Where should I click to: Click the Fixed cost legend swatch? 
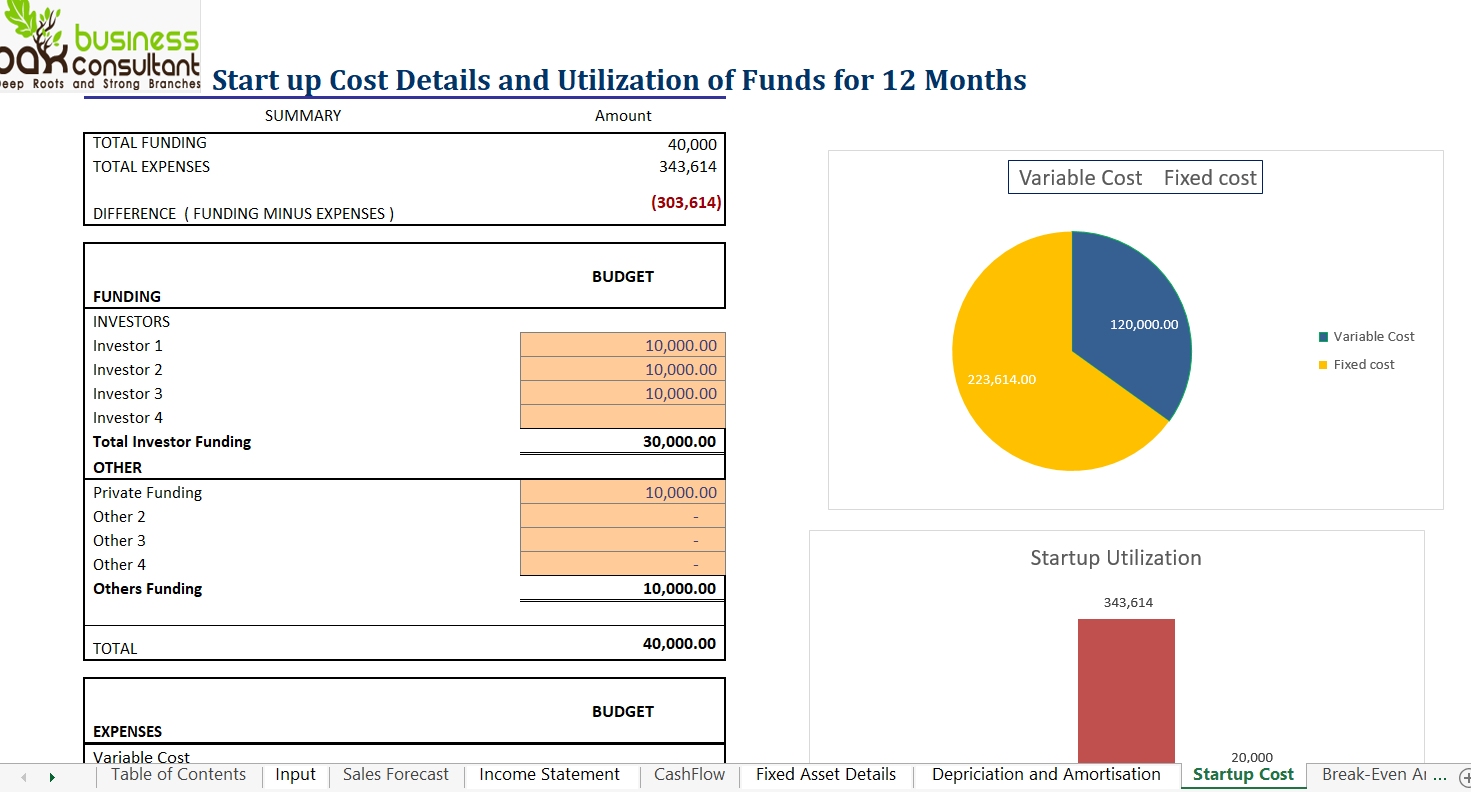pyautogui.click(x=1324, y=365)
